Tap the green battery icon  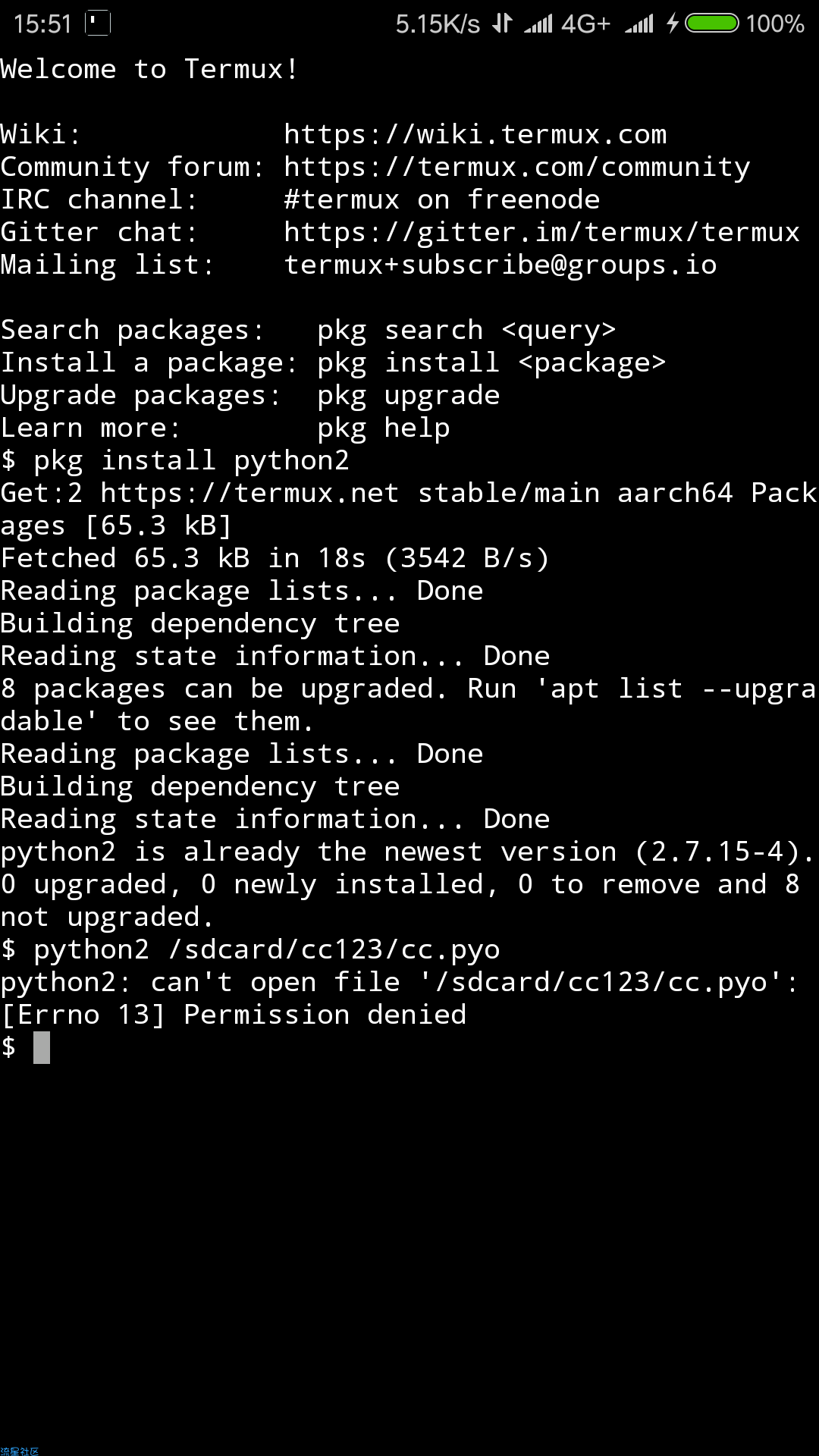[x=712, y=24]
